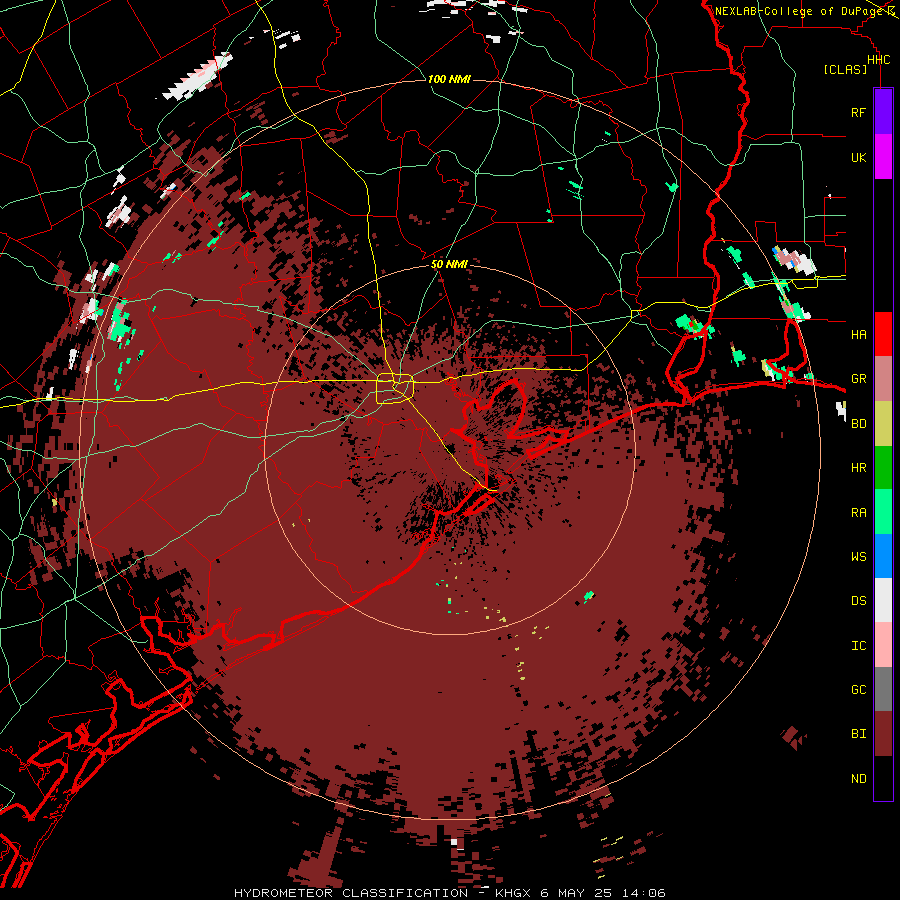The width and height of the screenshot is (900, 900).
Task: Click the RA legend label
Action: [x=858, y=512]
